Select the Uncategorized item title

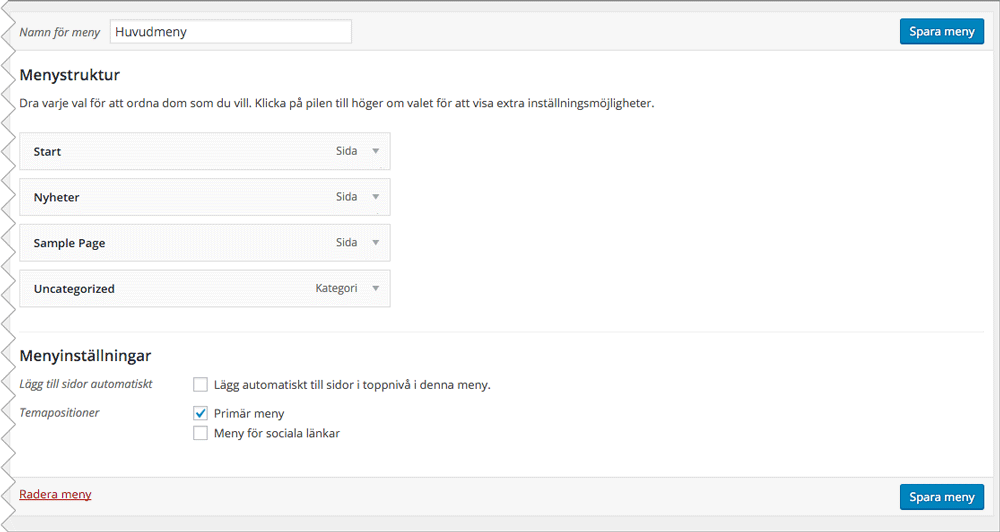(x=74, y=289)
